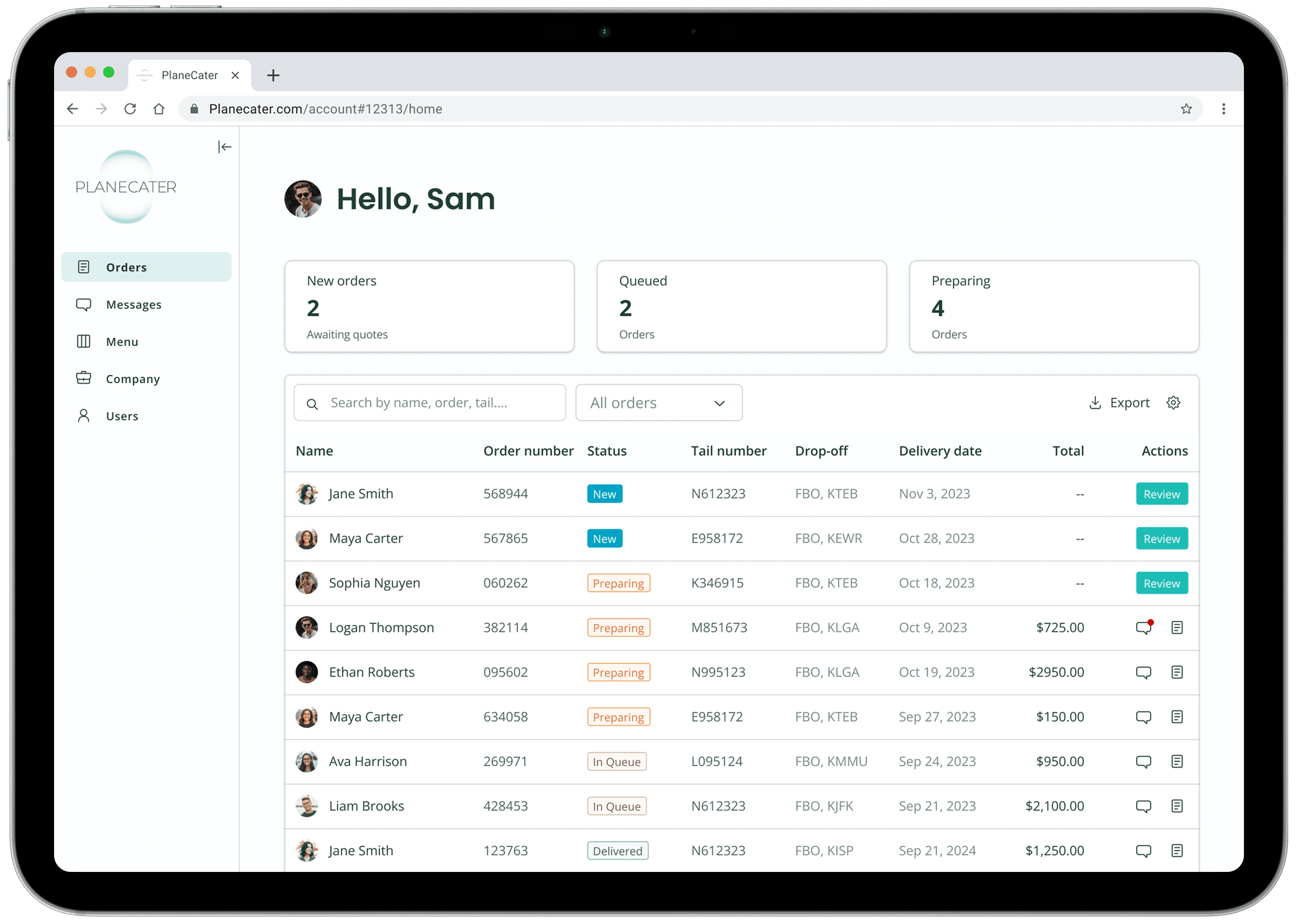This screenshot has width=1298, height=924.
Task: Bookmark page with star icon
Action: coord(1186,109)
